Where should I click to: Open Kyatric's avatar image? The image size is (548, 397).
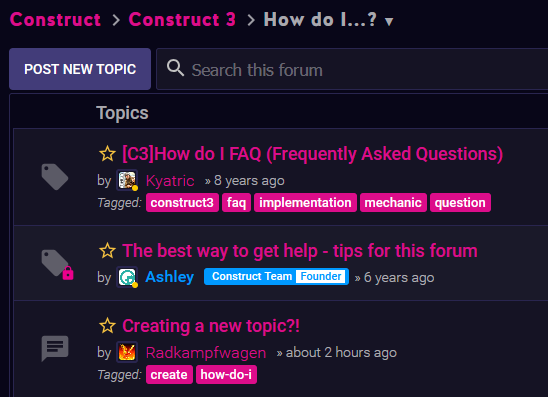click(127, 180)
